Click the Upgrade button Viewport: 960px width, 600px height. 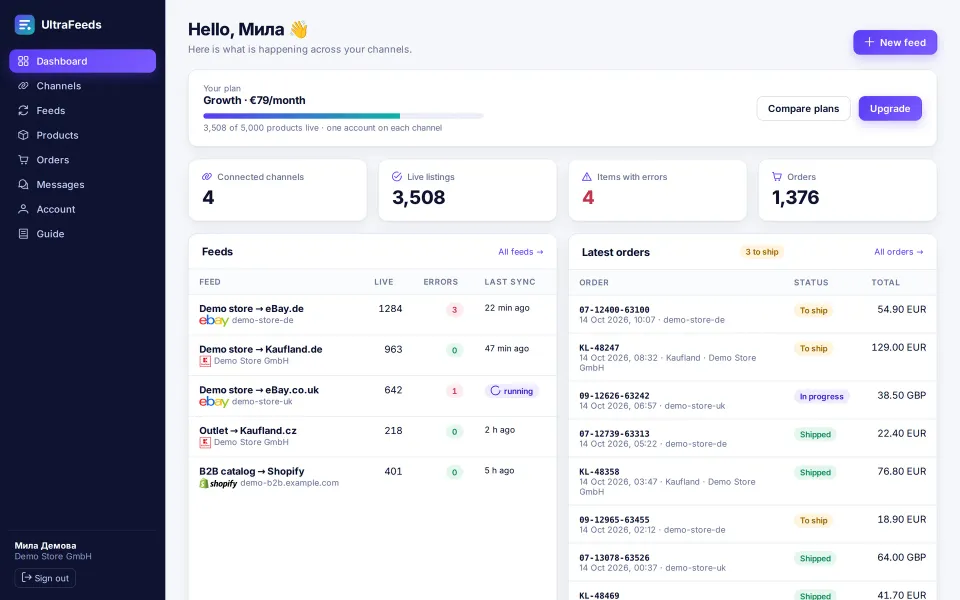coord(890,108)
